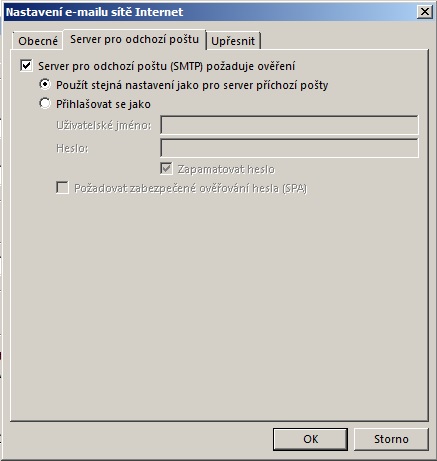Click the SPA option label text

tap(190, 189)
